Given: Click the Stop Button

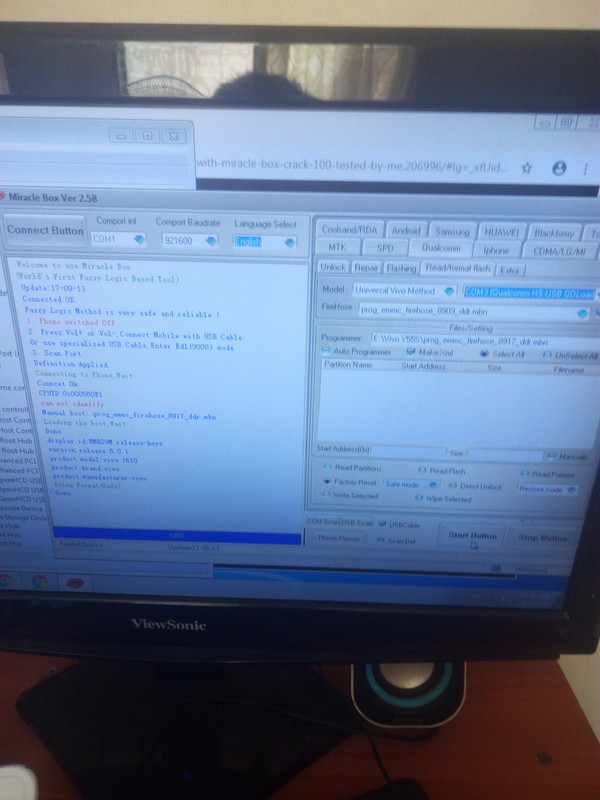Looking at the screenshot, I should click(542, 538).
